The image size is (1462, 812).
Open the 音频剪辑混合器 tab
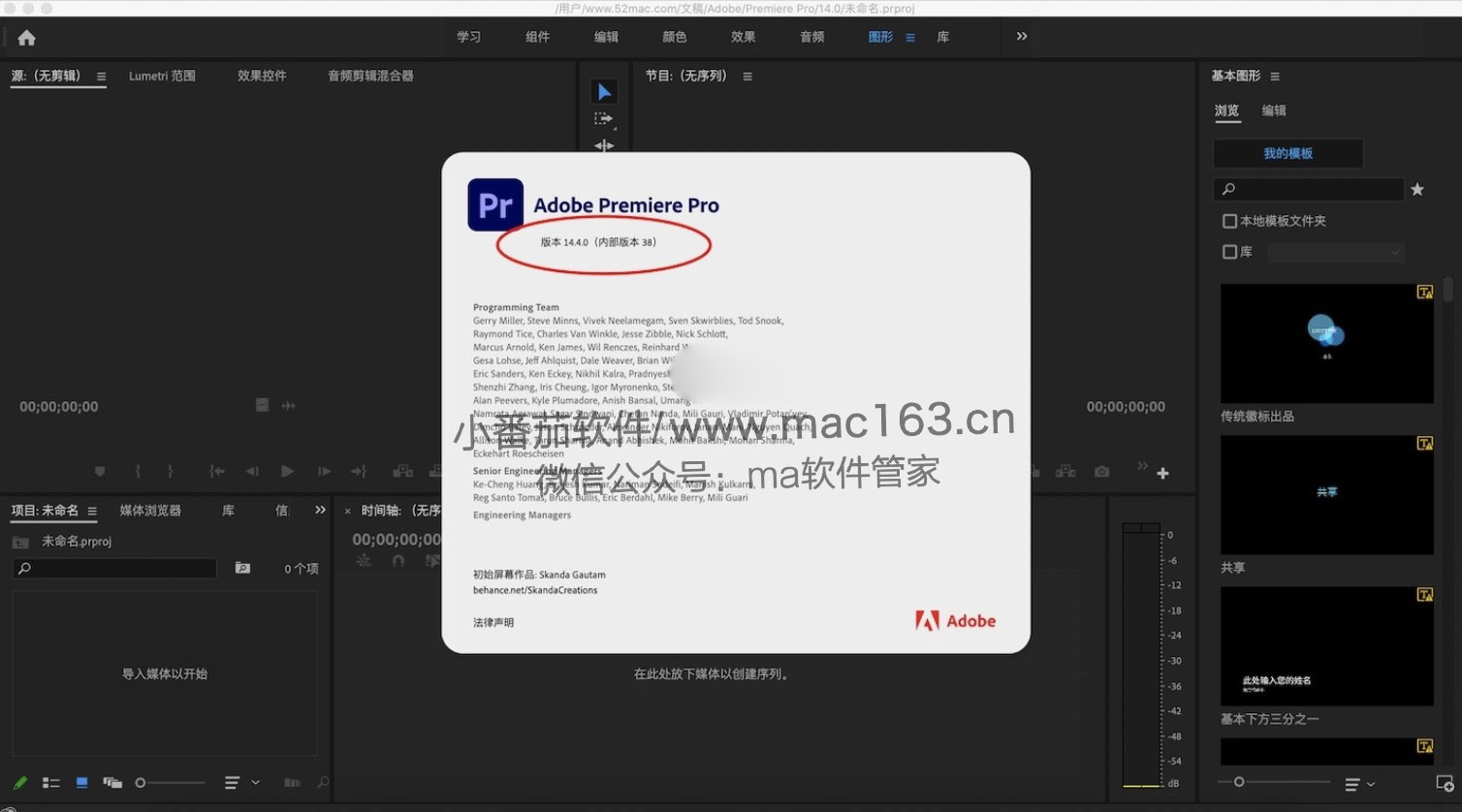click(370, 76)
